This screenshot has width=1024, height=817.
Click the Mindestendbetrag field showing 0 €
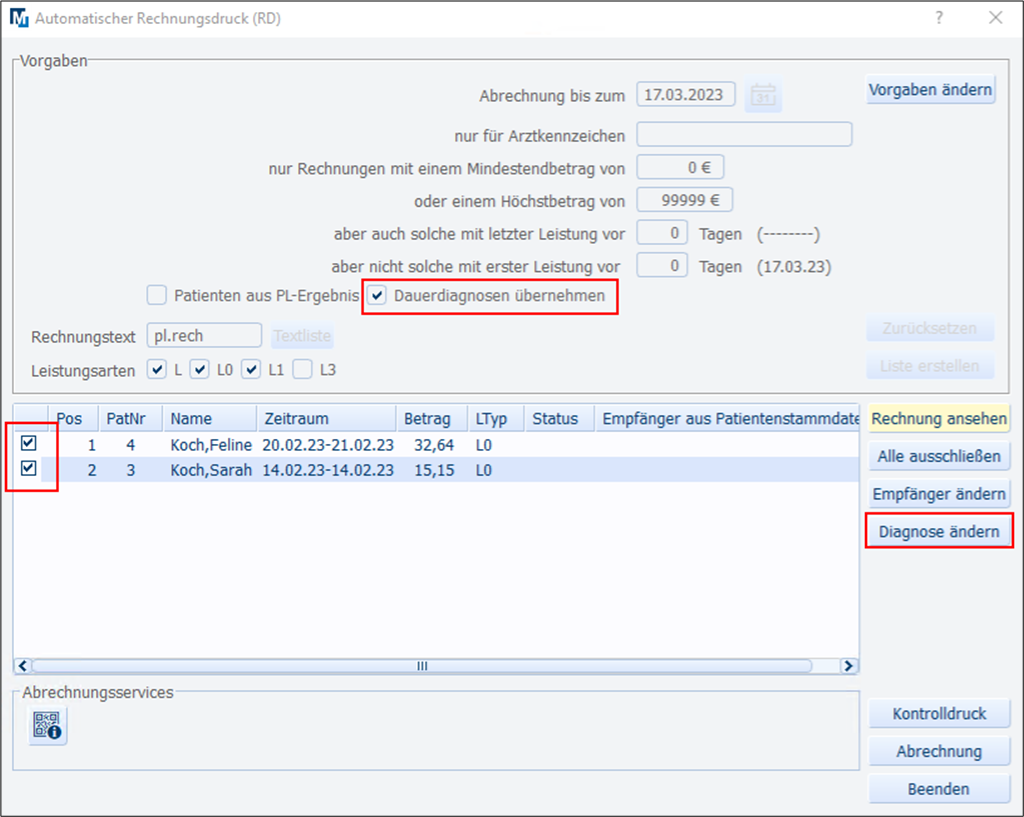[680, 167]
